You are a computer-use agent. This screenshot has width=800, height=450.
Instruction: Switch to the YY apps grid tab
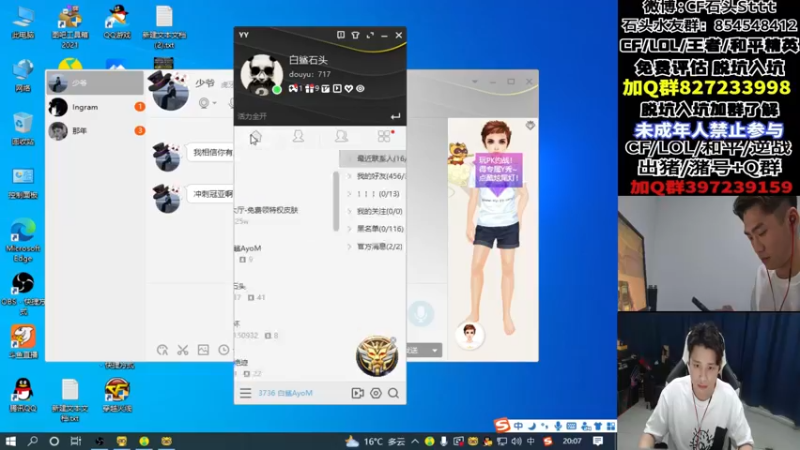click(x=384, y=136)
